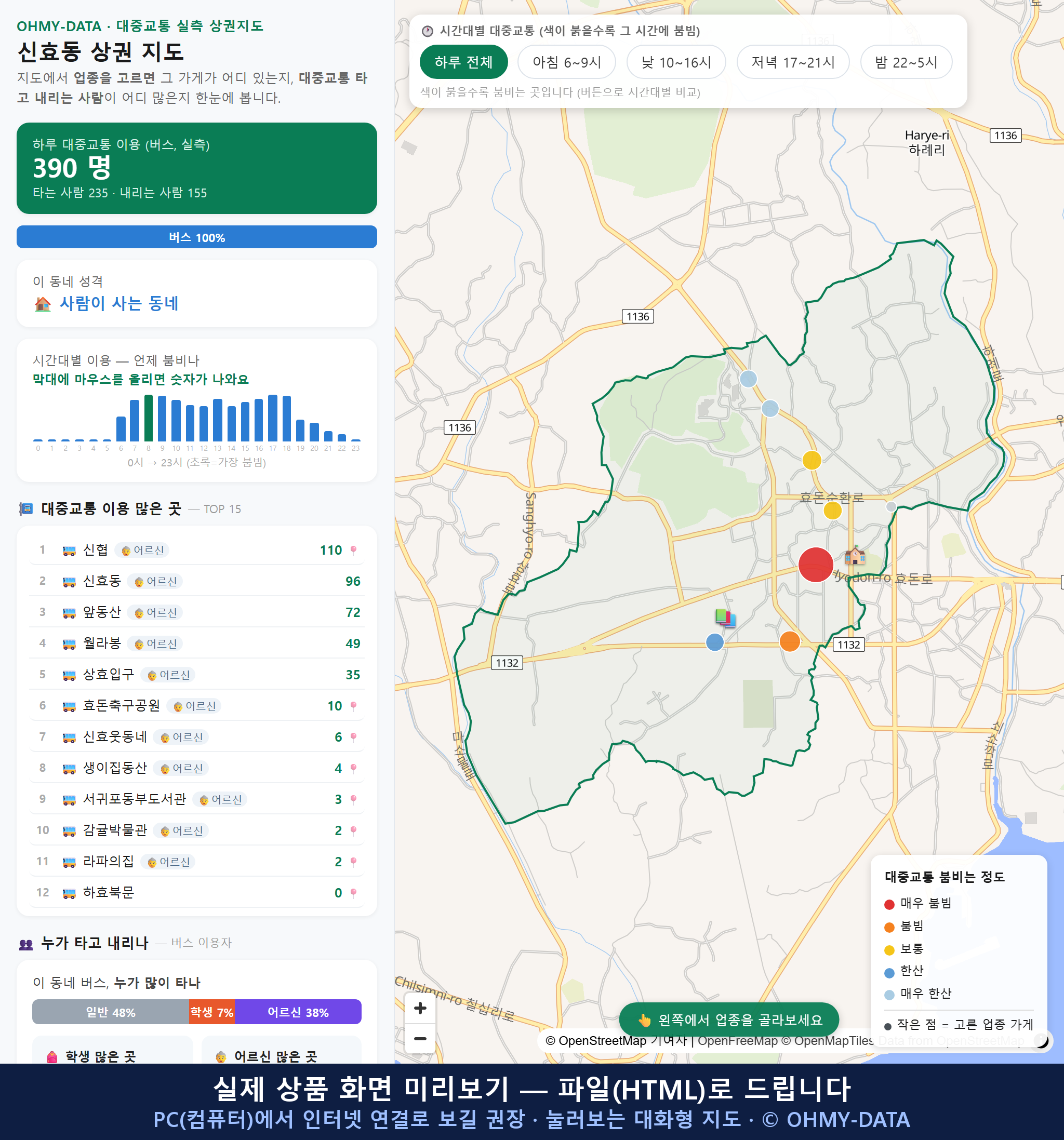The width and height of the screenshot is (1064, 1140).
Task: Click the bus icon in 신협 row
Action: click(x=69, y=551)
